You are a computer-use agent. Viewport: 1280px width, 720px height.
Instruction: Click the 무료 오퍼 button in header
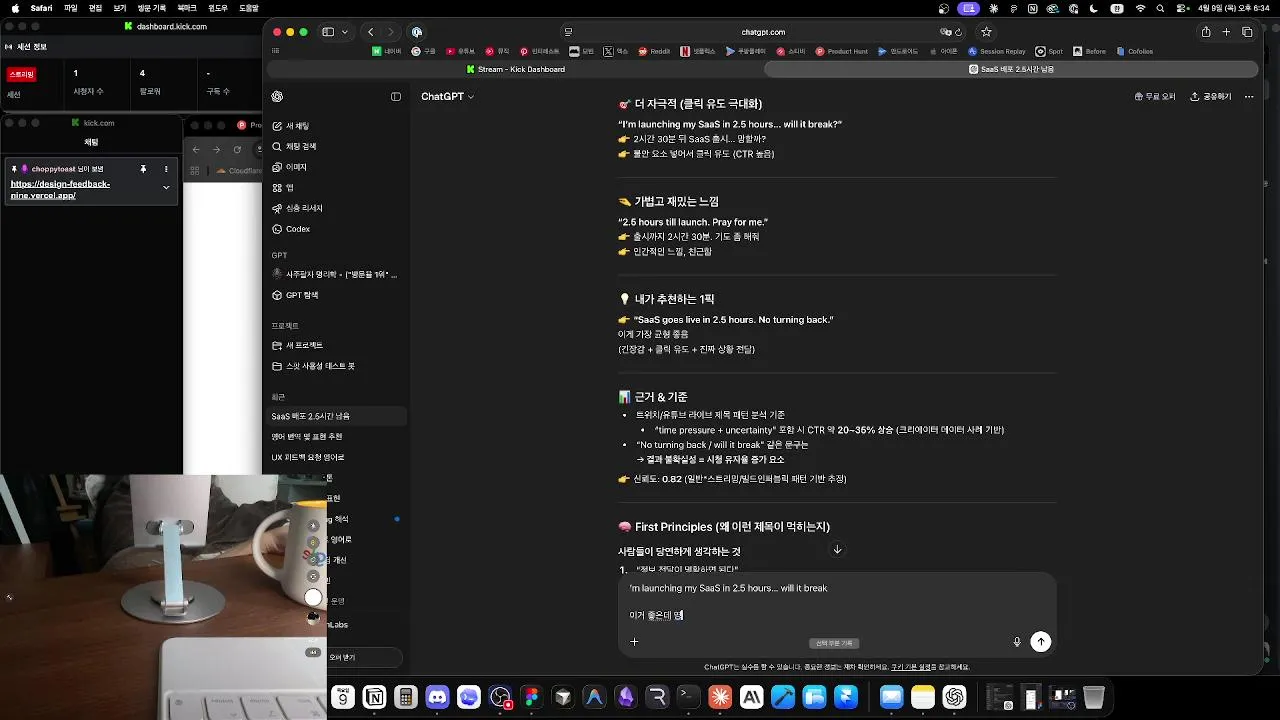point(1155,97)
